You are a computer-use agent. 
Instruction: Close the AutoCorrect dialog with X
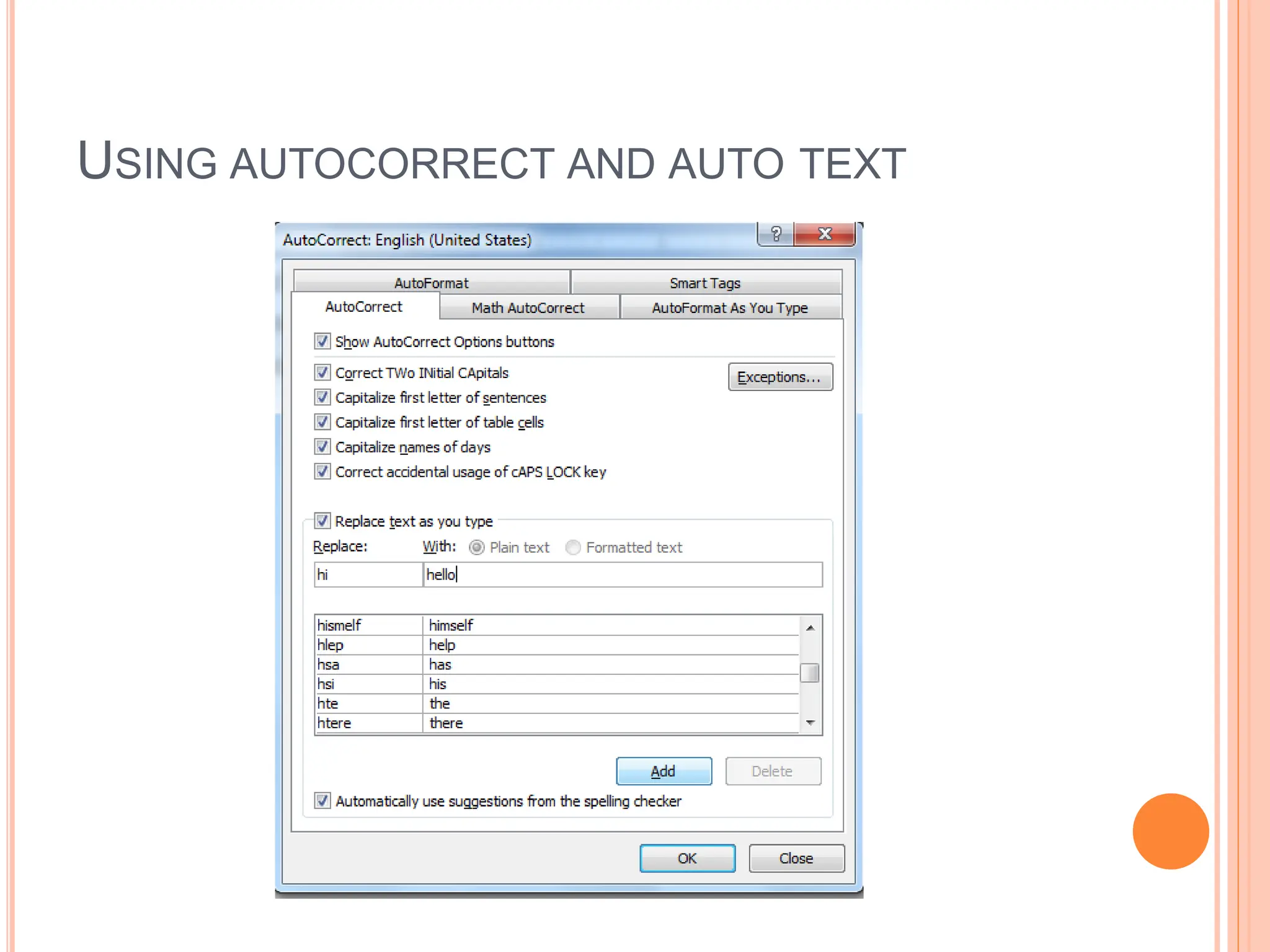[x=825, y=234]
